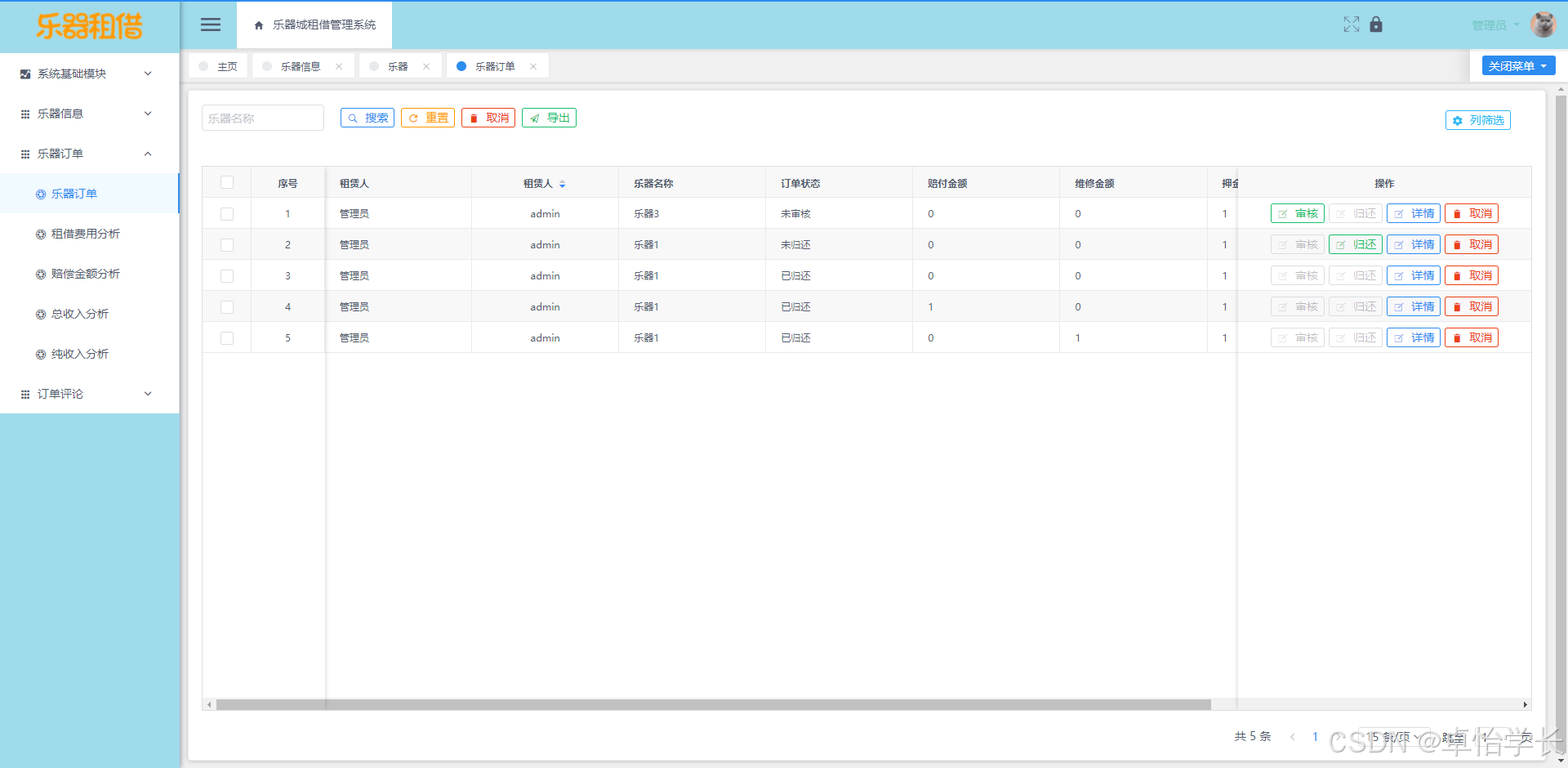1568x768 pixels.
Task: Click the fullscreen expand icon
Action: click(x=1352, y=25)
